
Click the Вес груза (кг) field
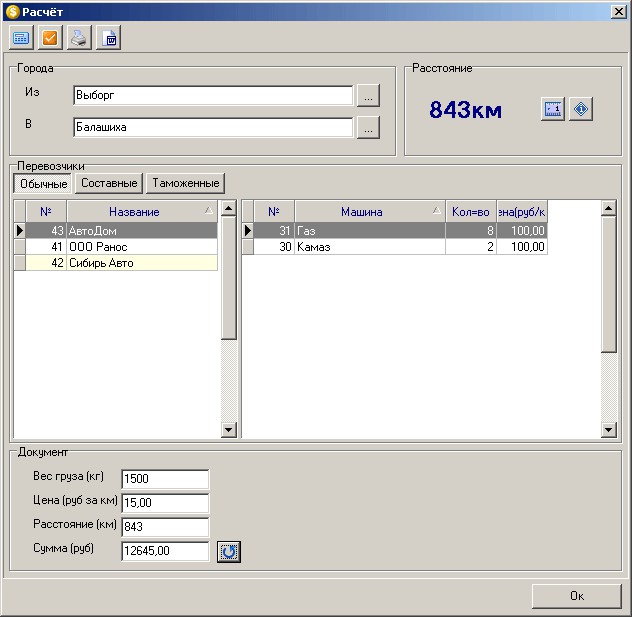pyautogui.click(x=165, y=479)
